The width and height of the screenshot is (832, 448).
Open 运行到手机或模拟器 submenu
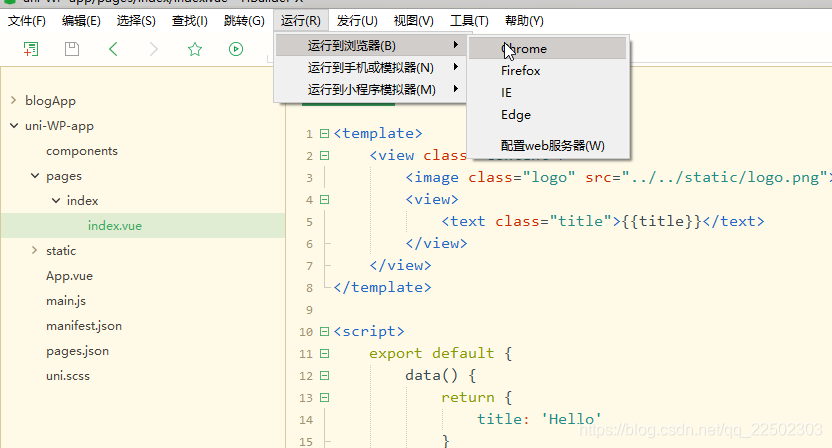tap(370, 67)
